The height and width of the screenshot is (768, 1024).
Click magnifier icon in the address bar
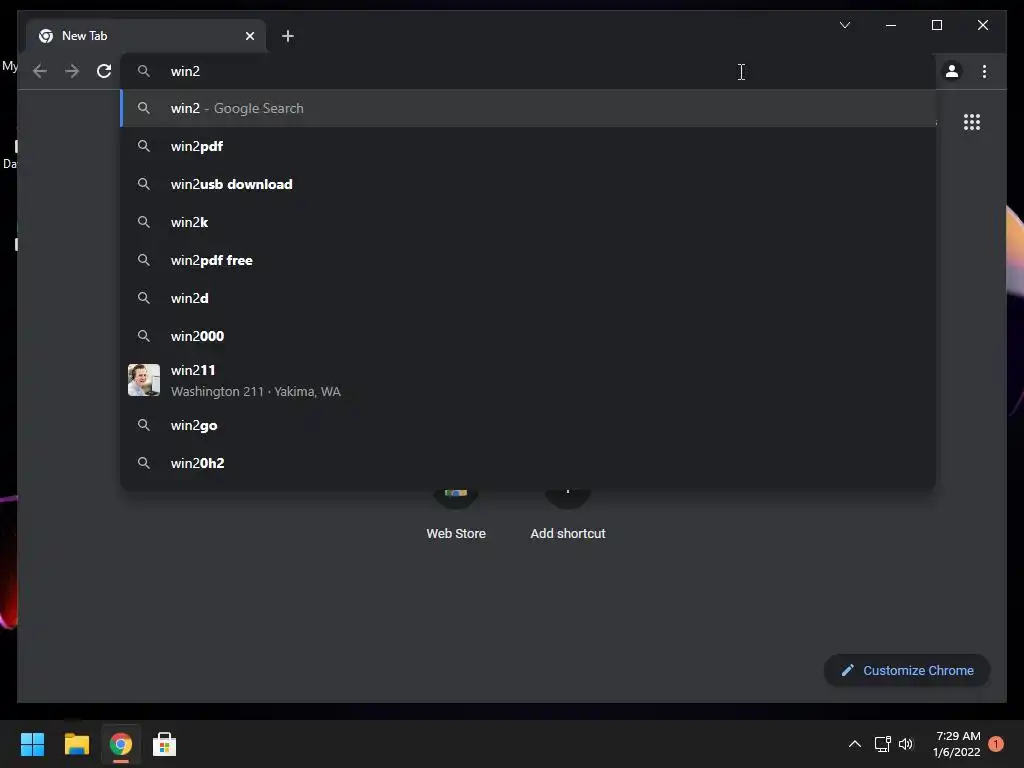coord(144,71)
